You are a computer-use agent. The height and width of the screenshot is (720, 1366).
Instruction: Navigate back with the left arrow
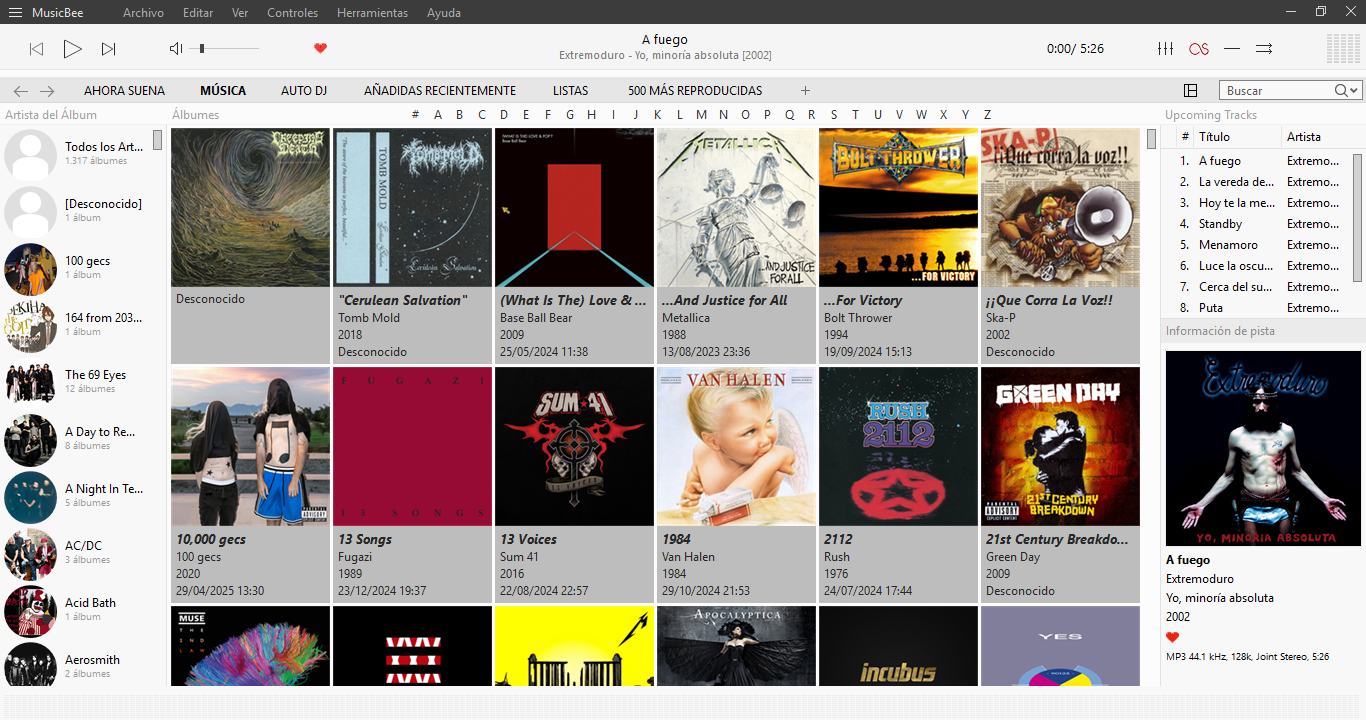pyautogui.click(x=20, y=90)
